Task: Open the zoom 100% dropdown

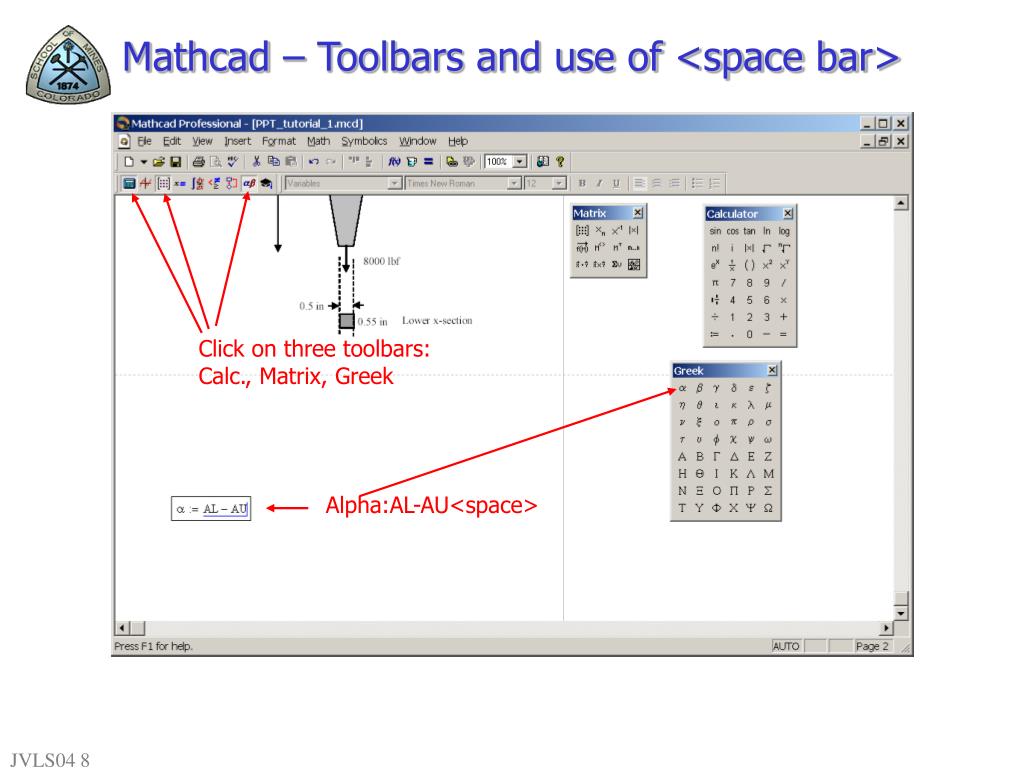Action: tap(520, 162)
